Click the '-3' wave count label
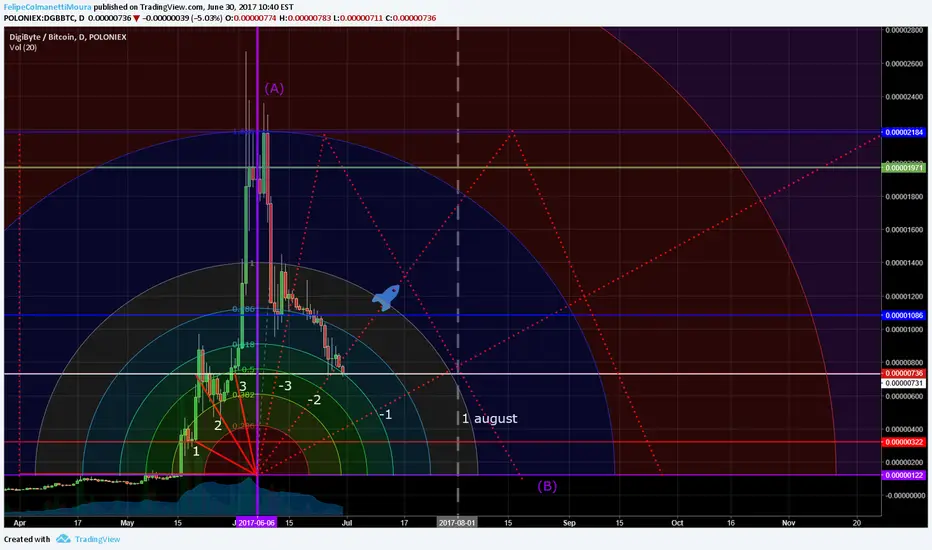 coord(285,386)
